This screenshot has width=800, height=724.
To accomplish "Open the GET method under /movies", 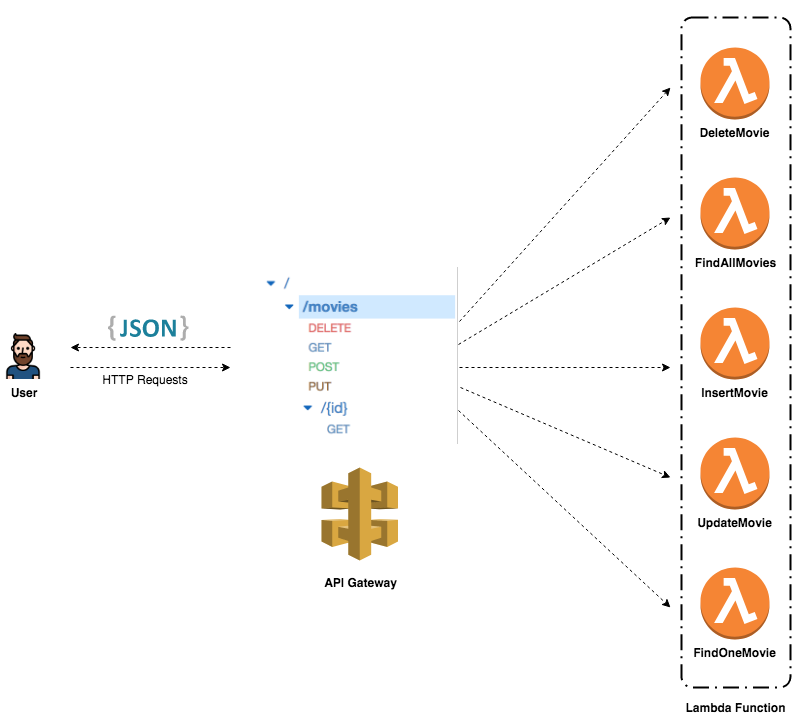I will (320, 347).
